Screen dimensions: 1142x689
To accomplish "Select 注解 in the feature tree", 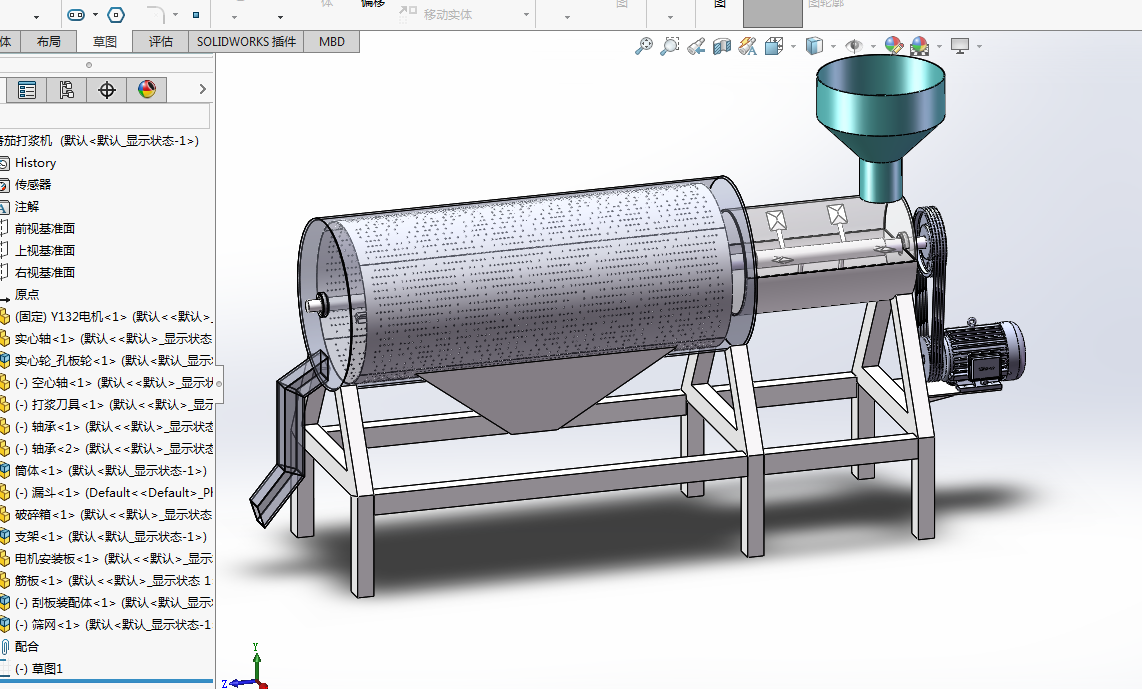I will coord(27,207).
